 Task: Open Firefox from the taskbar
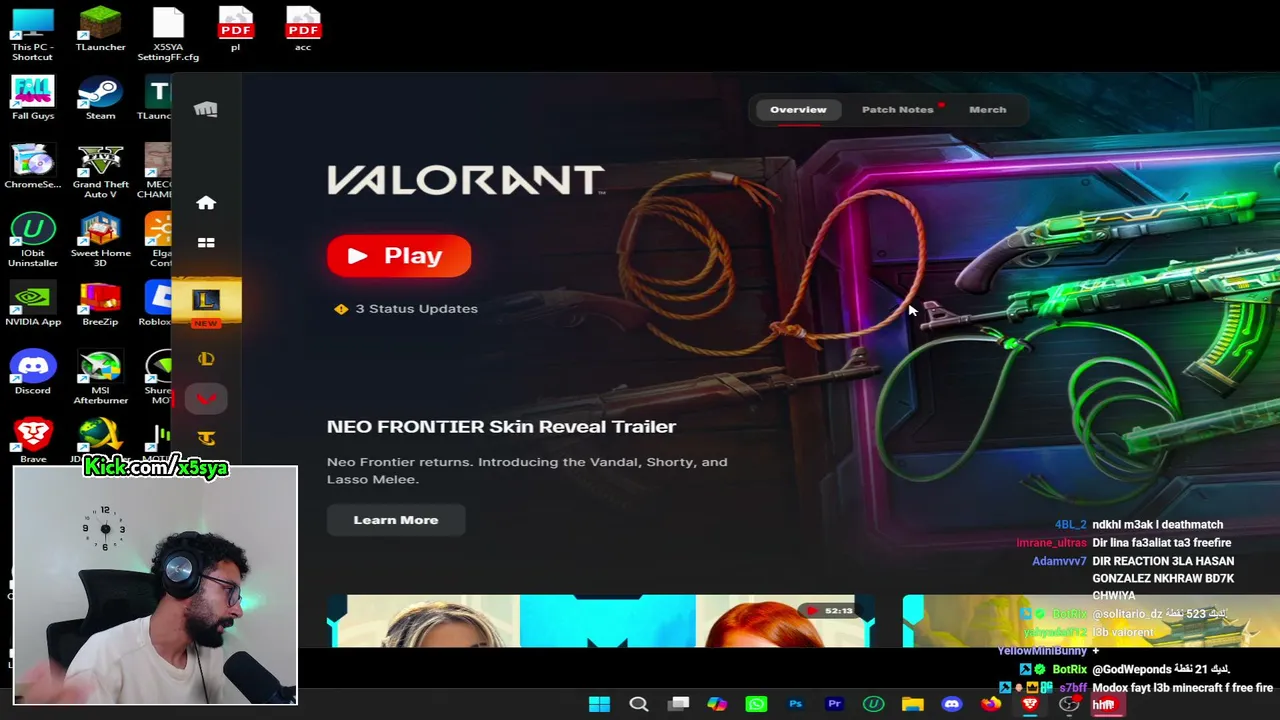click(x=990, y=704)
